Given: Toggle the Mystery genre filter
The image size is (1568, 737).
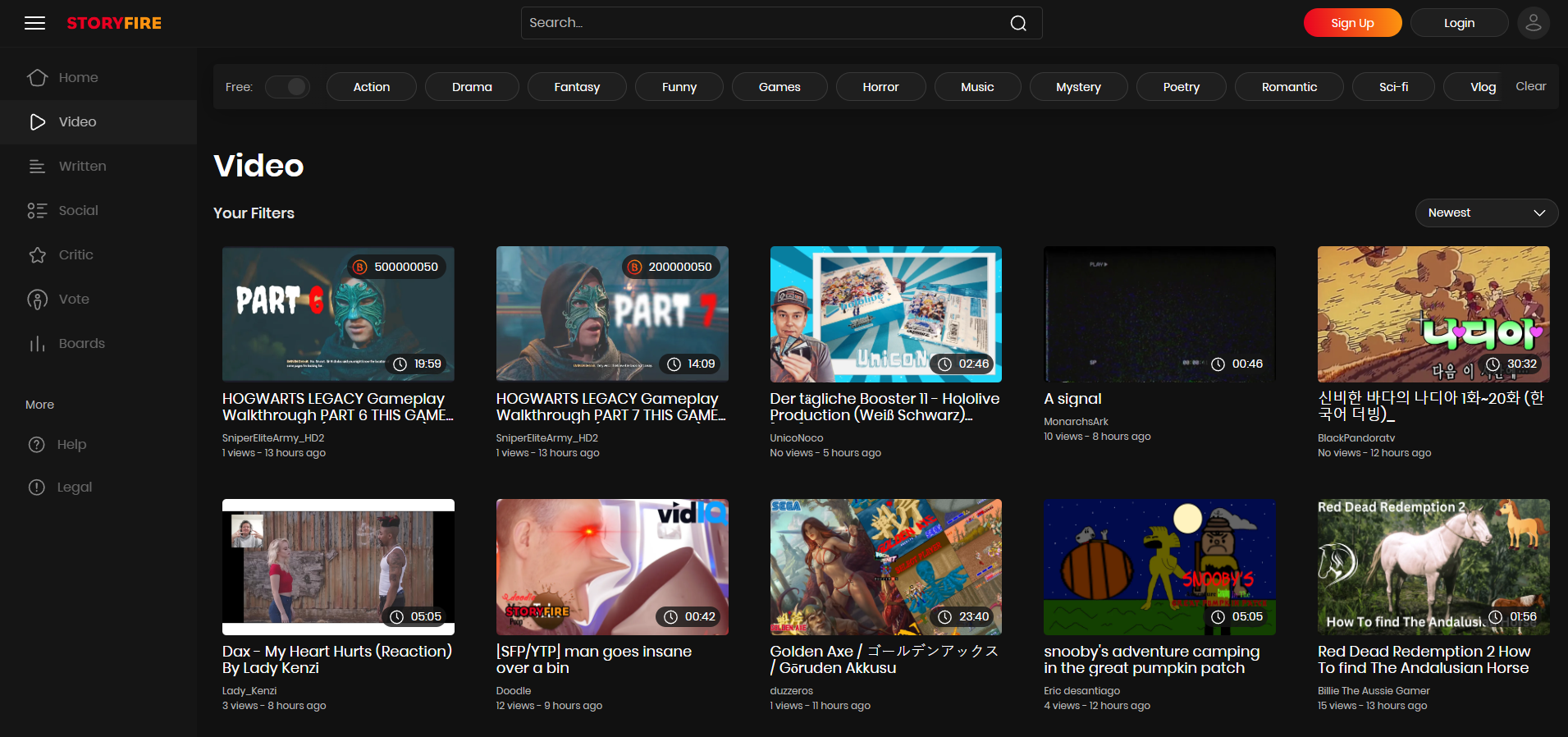Looking at the screenshot, I should point(1078,87).
